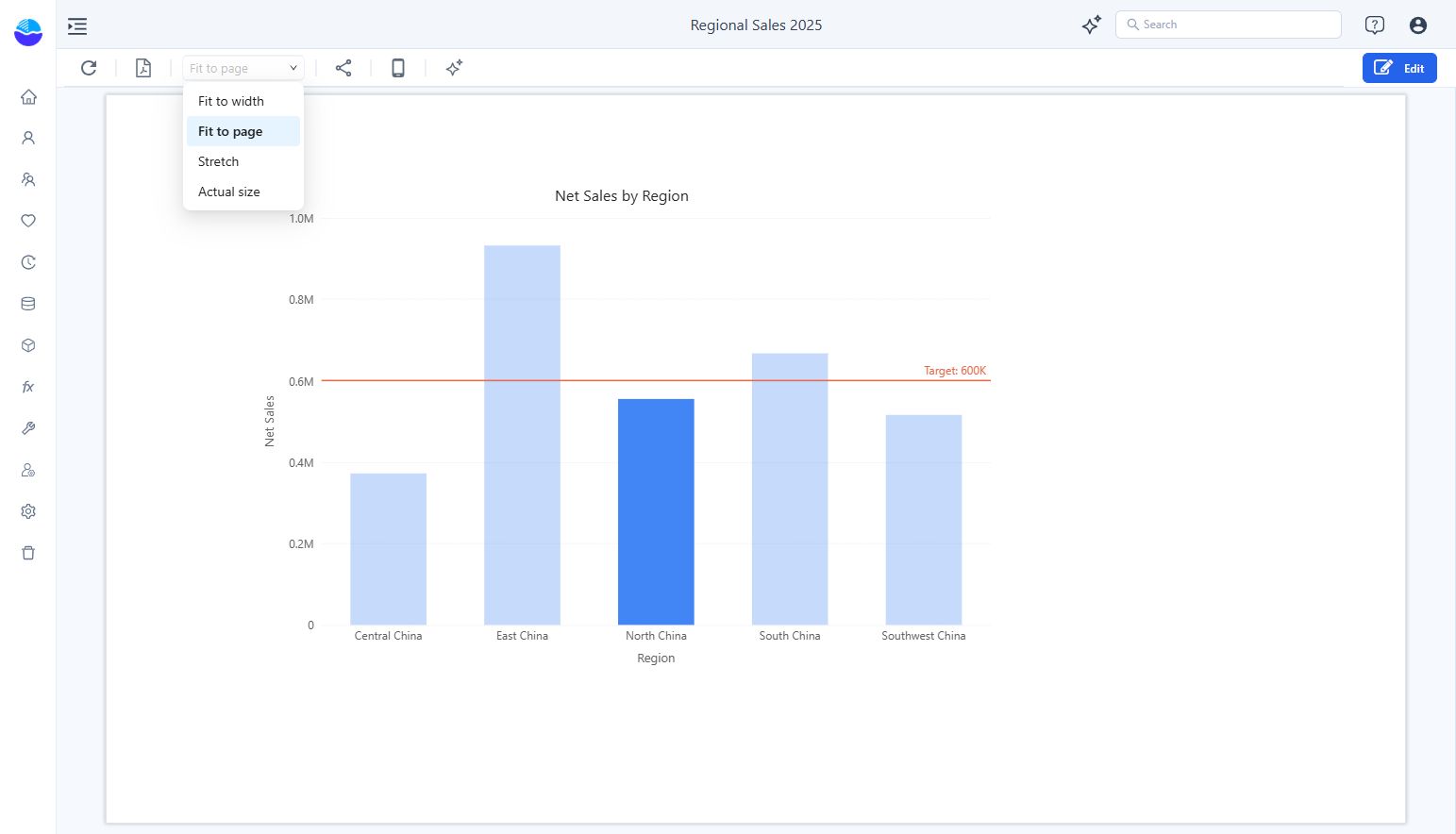Screen dimensions: 1456x834
Task: Click the Edit button
Action: (1399, 68)
